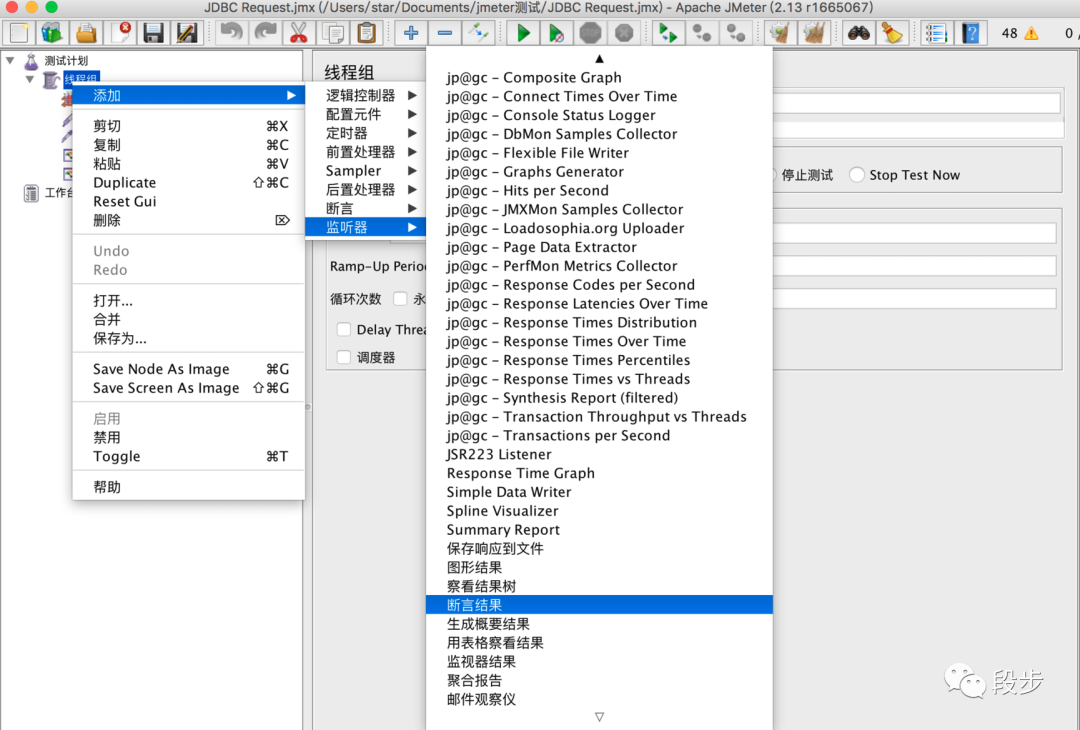Screen dimensions: 1080x730
Task: Click the Redo arrow icon
Action: (265, 32)
